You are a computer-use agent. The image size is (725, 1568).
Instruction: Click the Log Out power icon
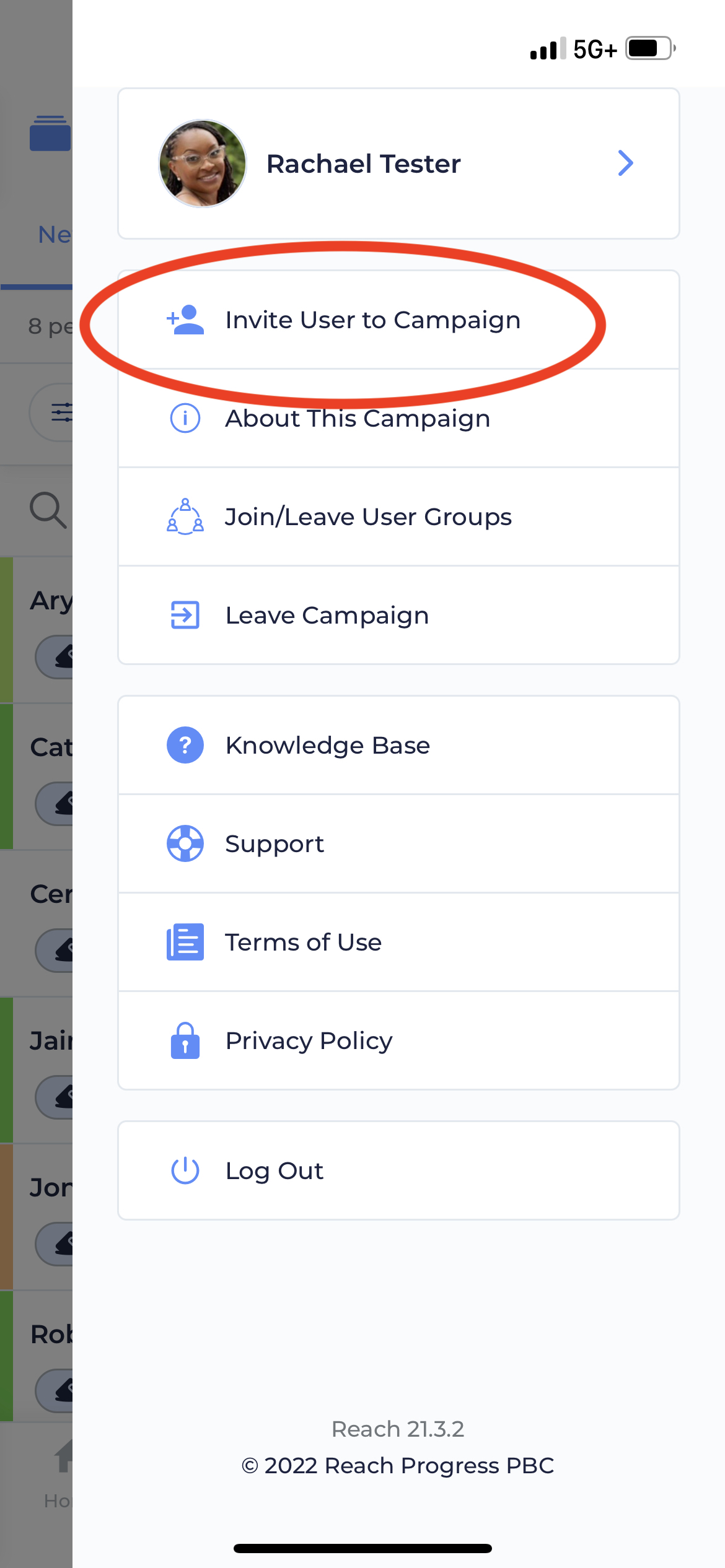pyautogui.click(x=185, y=1170)
